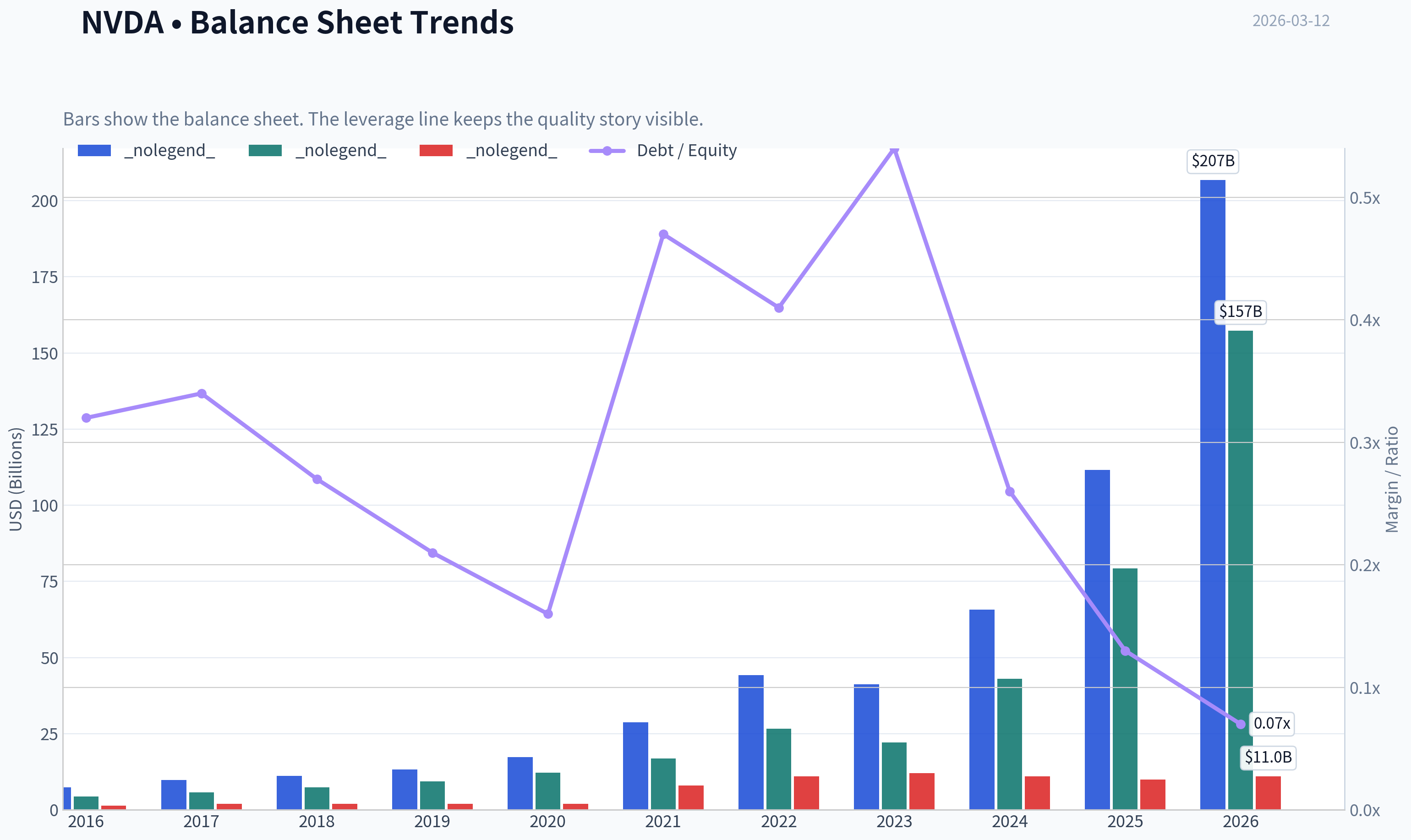The width and height of the screenshot is (1411, 840).
Task: Click the 100 tick on the left axis
Action: point(45,506)
